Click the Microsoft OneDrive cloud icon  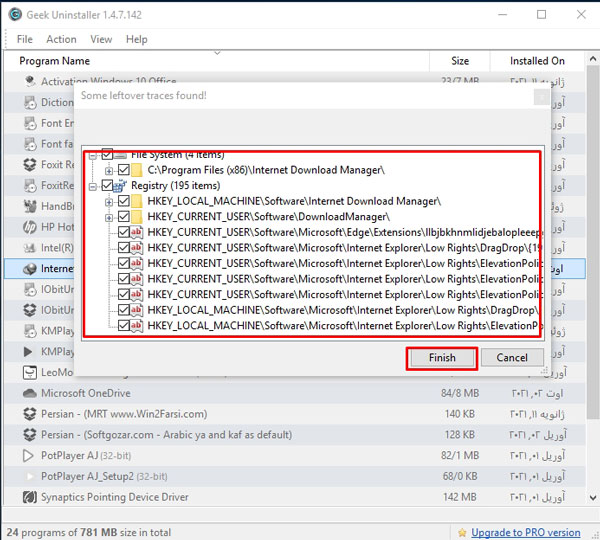coord(29,393)
